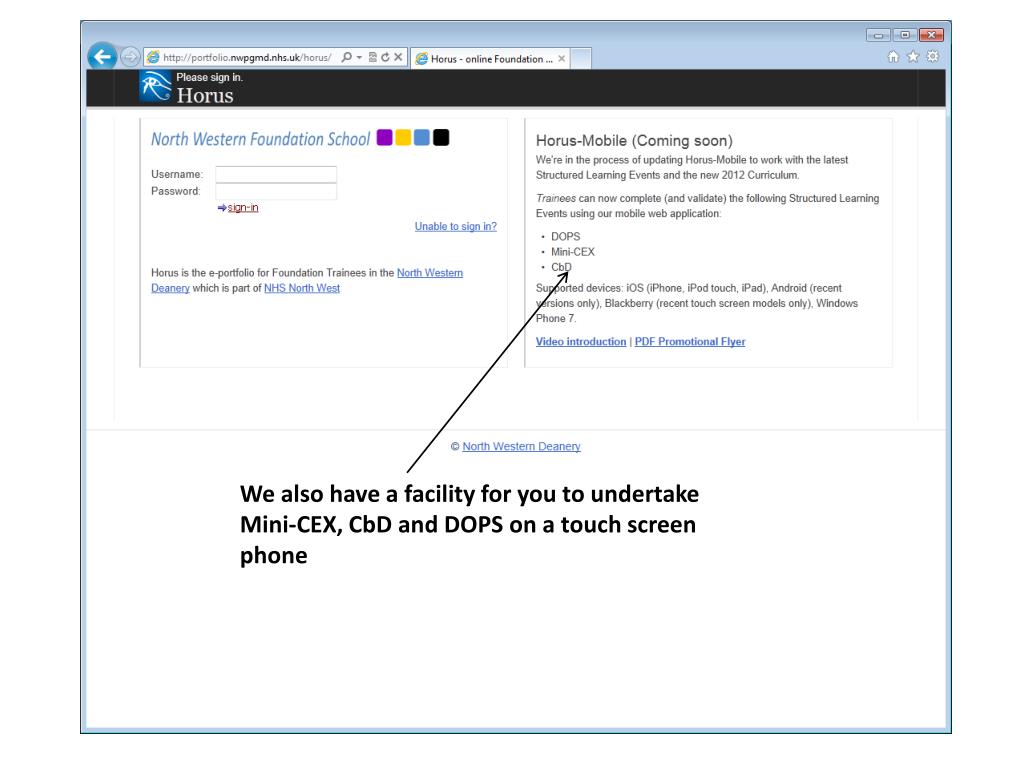This screenshot has width=1024, height=768.
Task: Click the CbD list item
Action: click(561, 267)
